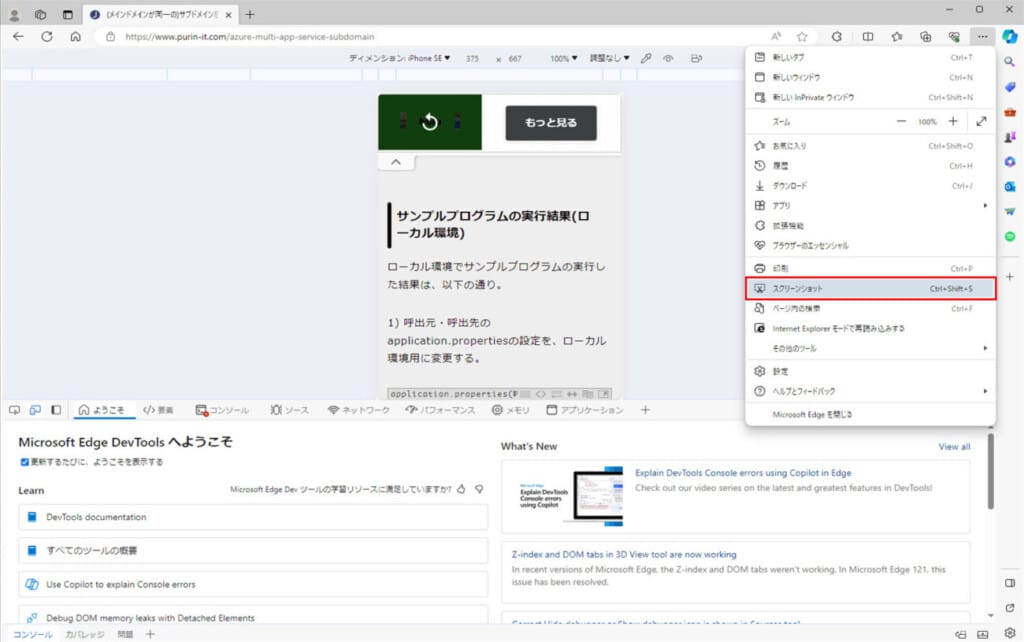Expand the その他のツール submenu
Viewport: 1024px width, 642px height.
tap(870, 348)
